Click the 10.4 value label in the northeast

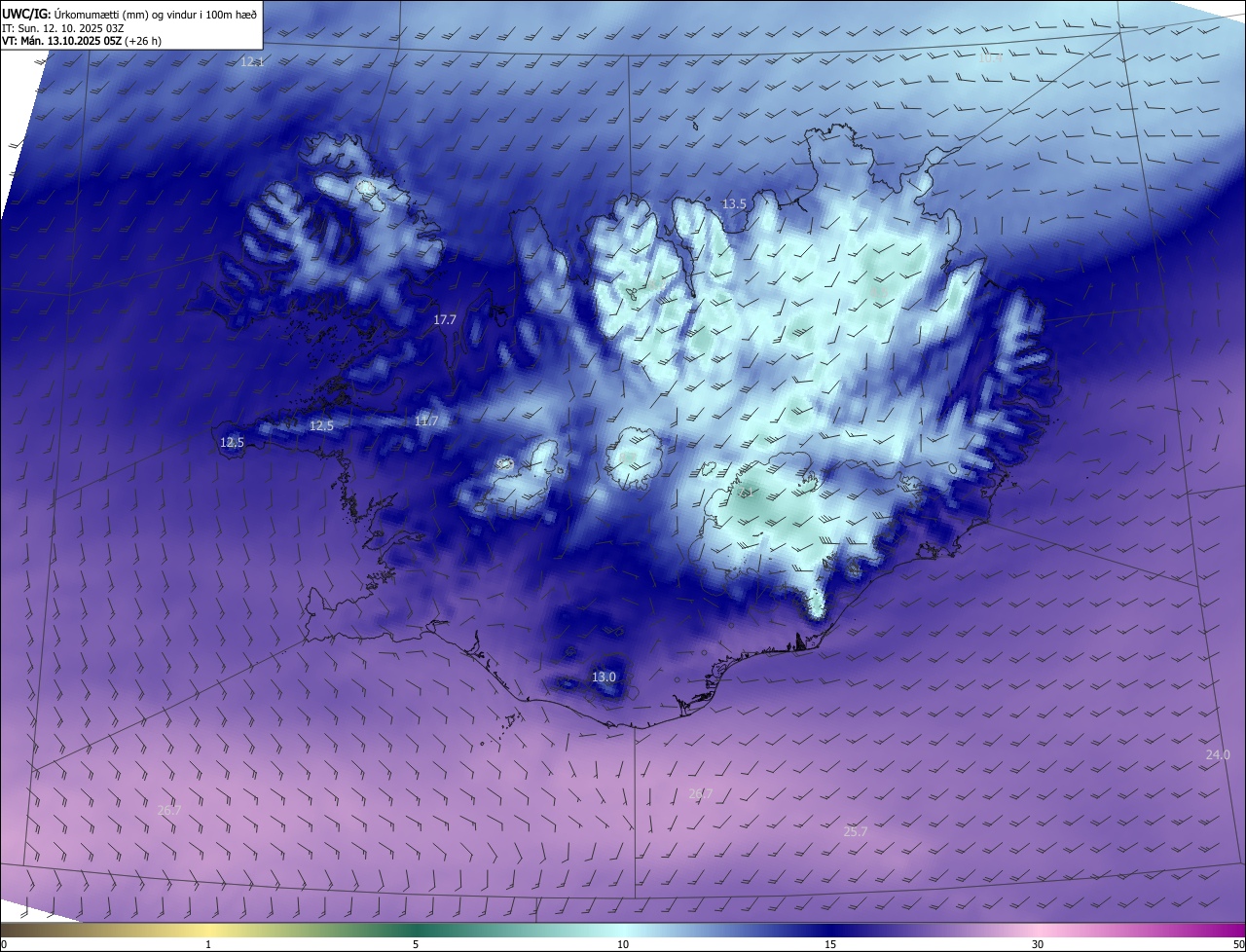990,58
